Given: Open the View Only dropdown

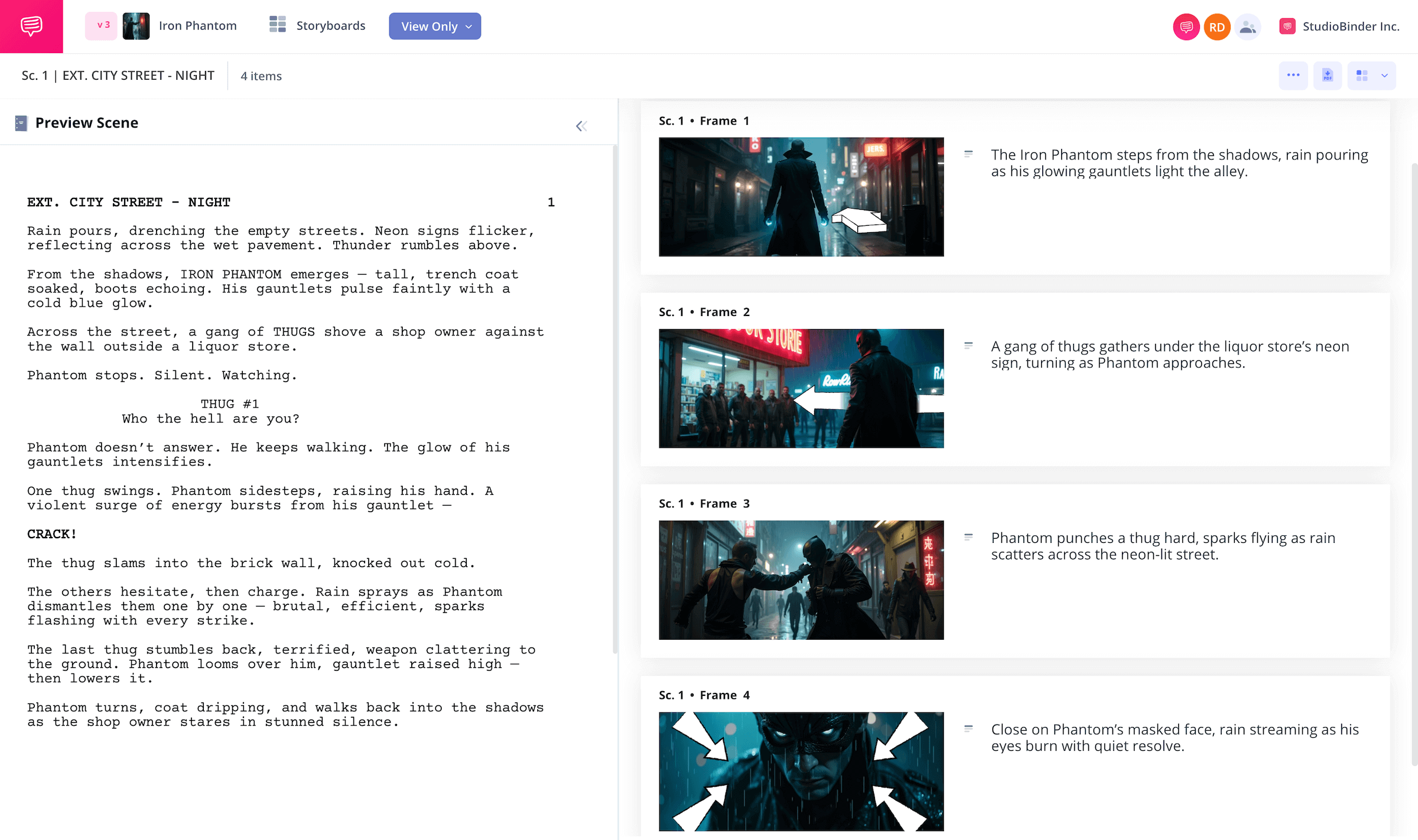Looking at the screenshot, I should (434, 26).
